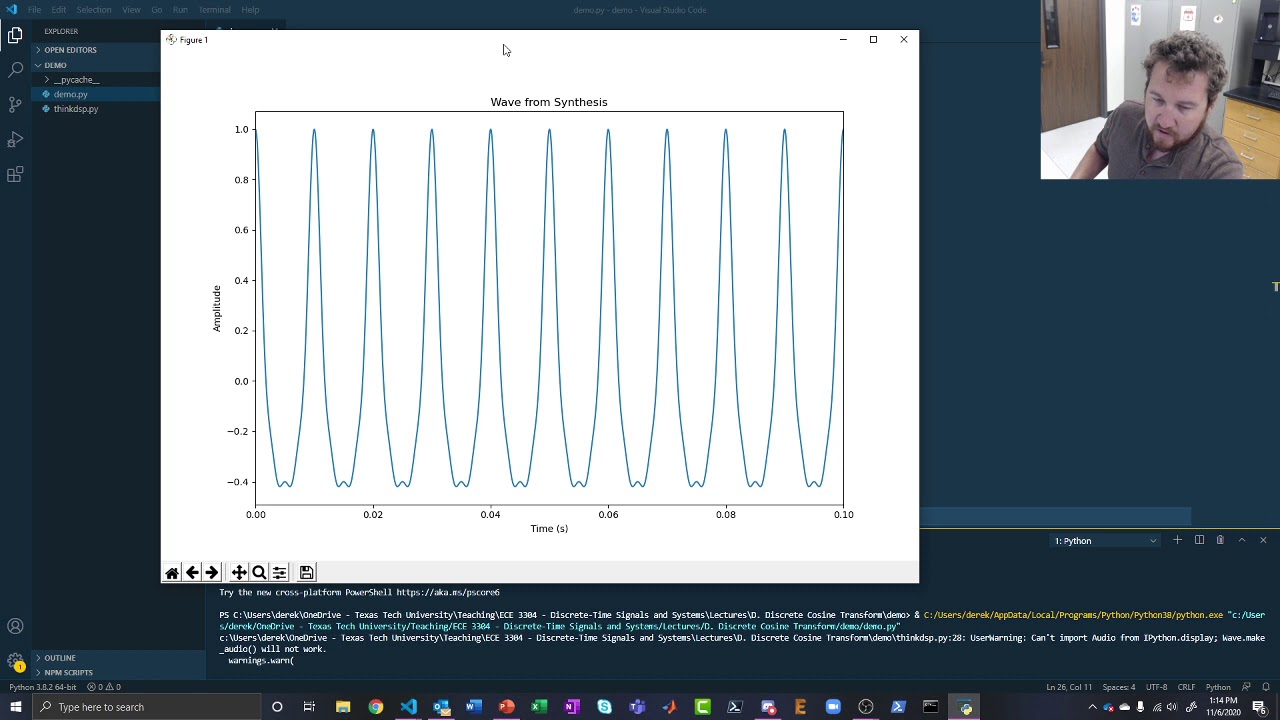
Task: Open Windows Start menu
Action: [16, 707]
